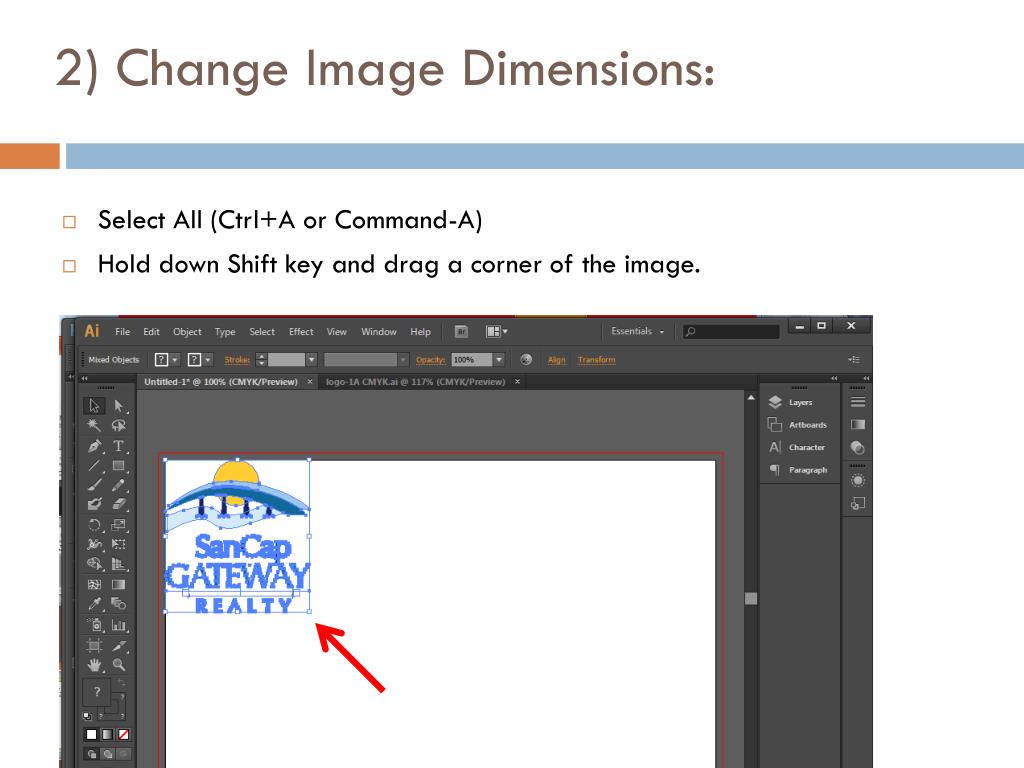Collapse the toolbox using double arrows

pos(84,378)
